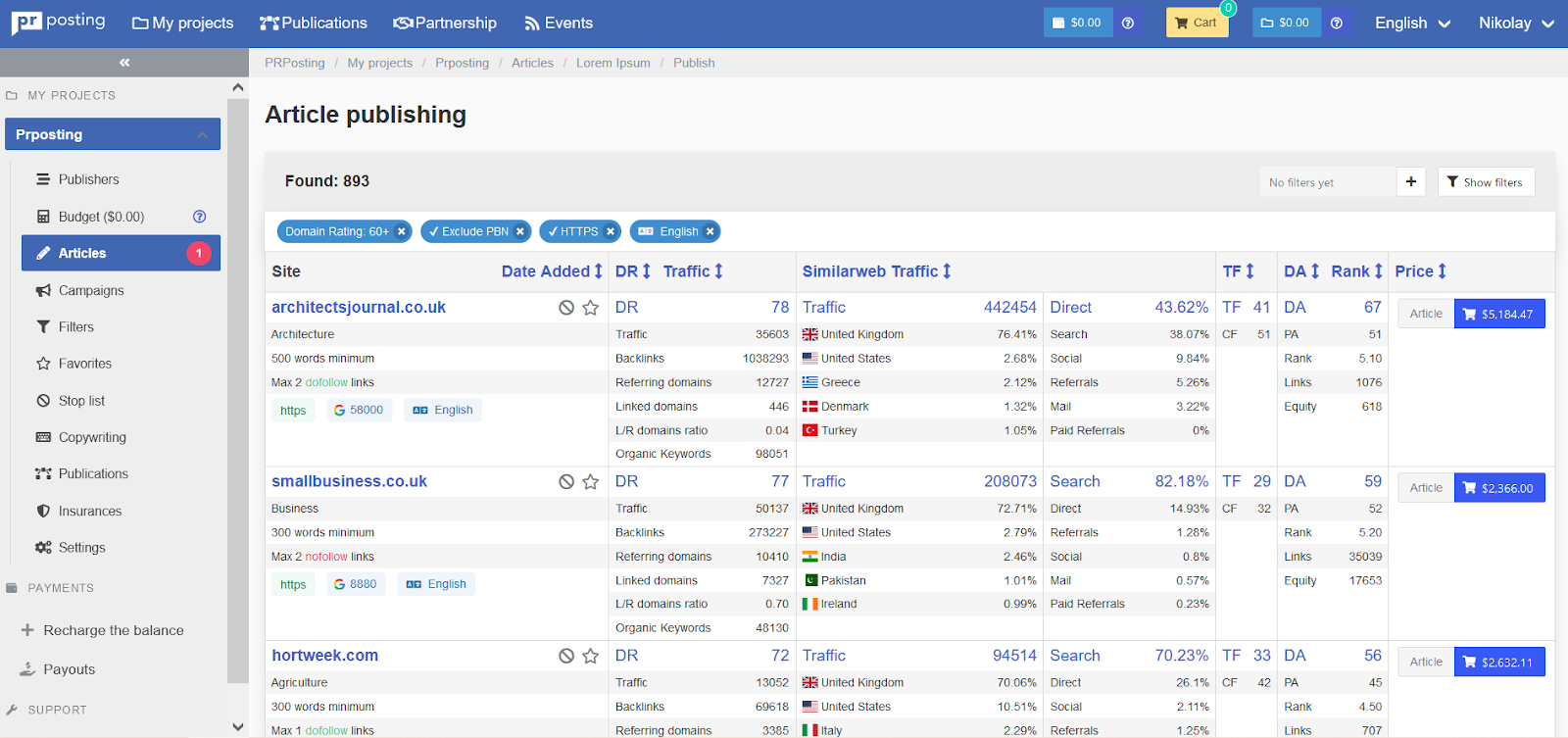Sort by Similarweb Traffic
The height and width of the screenshot is (738, 1568).
877,271
